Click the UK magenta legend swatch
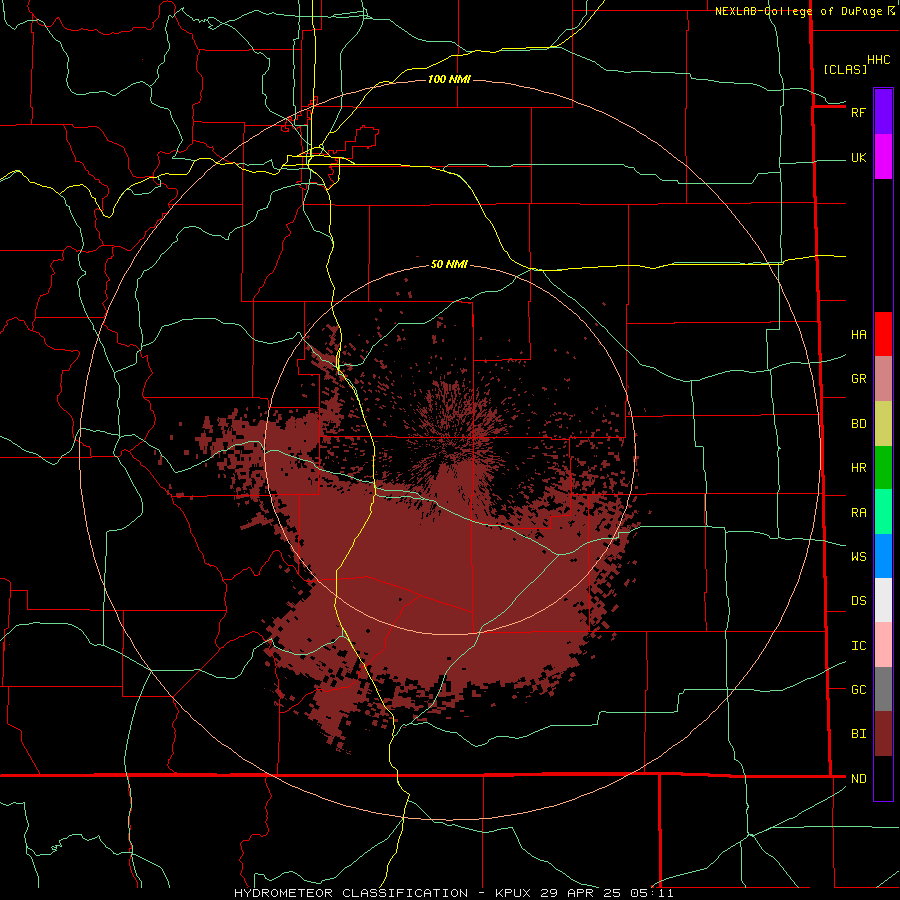The height and width of the screenshot is (900, 900). tap(883, 156)
